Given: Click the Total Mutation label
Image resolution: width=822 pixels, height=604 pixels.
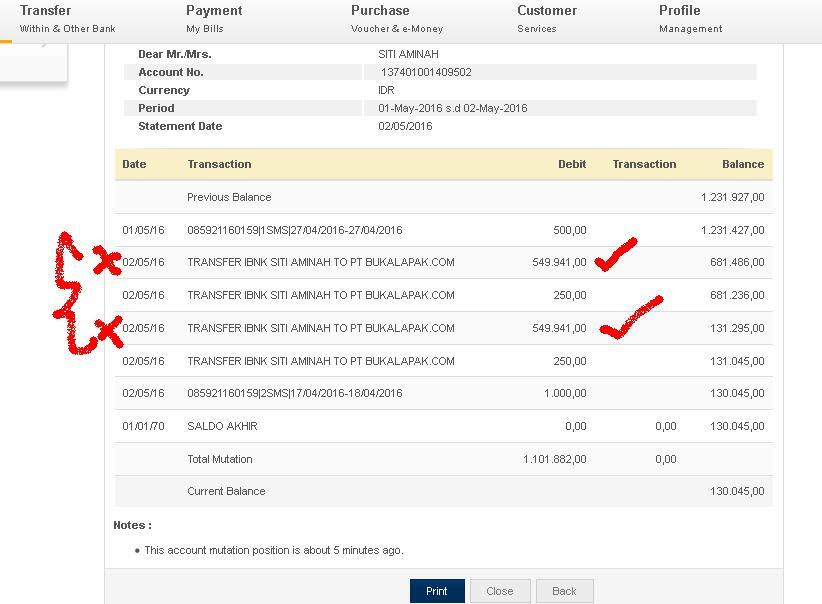Looking at the screenshot, I should coord(220,459).
